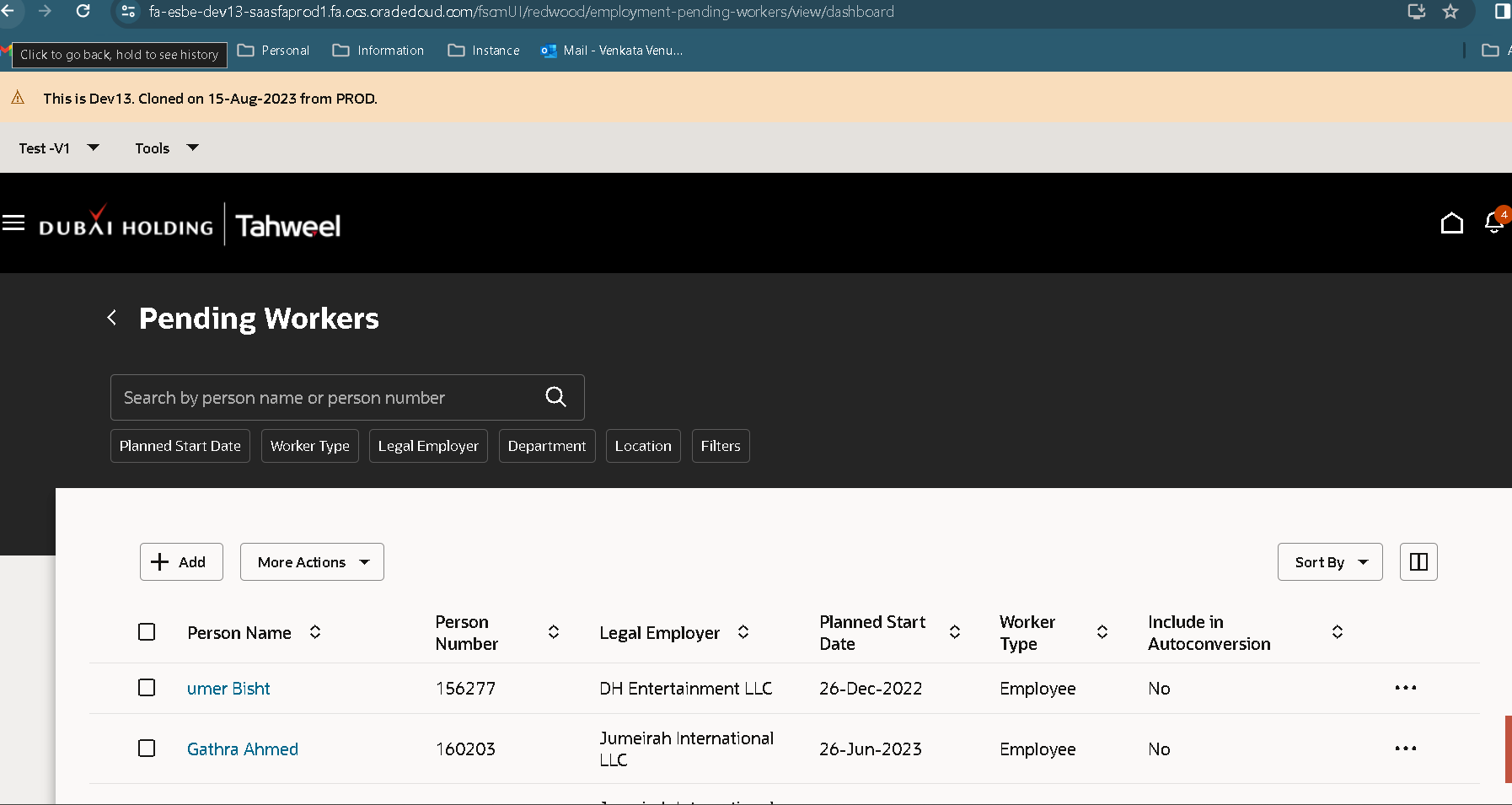
Task: Open row actions for umer Bisht
Action: [x=1405, y=688]
